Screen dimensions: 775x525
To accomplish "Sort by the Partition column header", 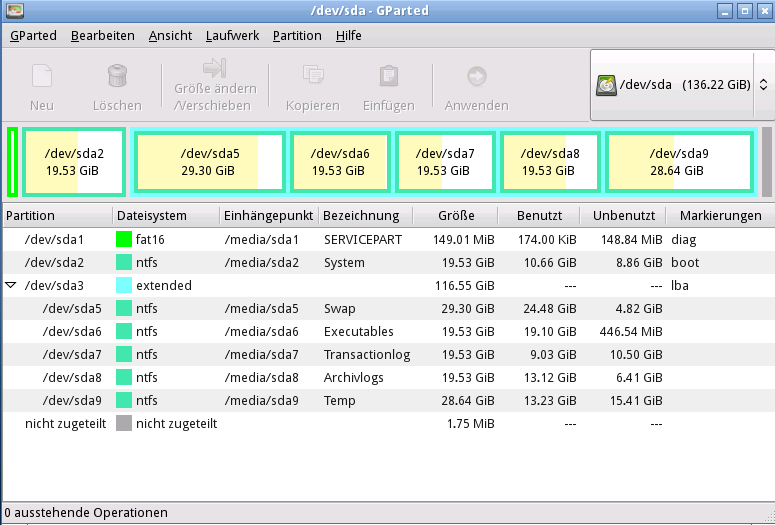I will 58,216.
